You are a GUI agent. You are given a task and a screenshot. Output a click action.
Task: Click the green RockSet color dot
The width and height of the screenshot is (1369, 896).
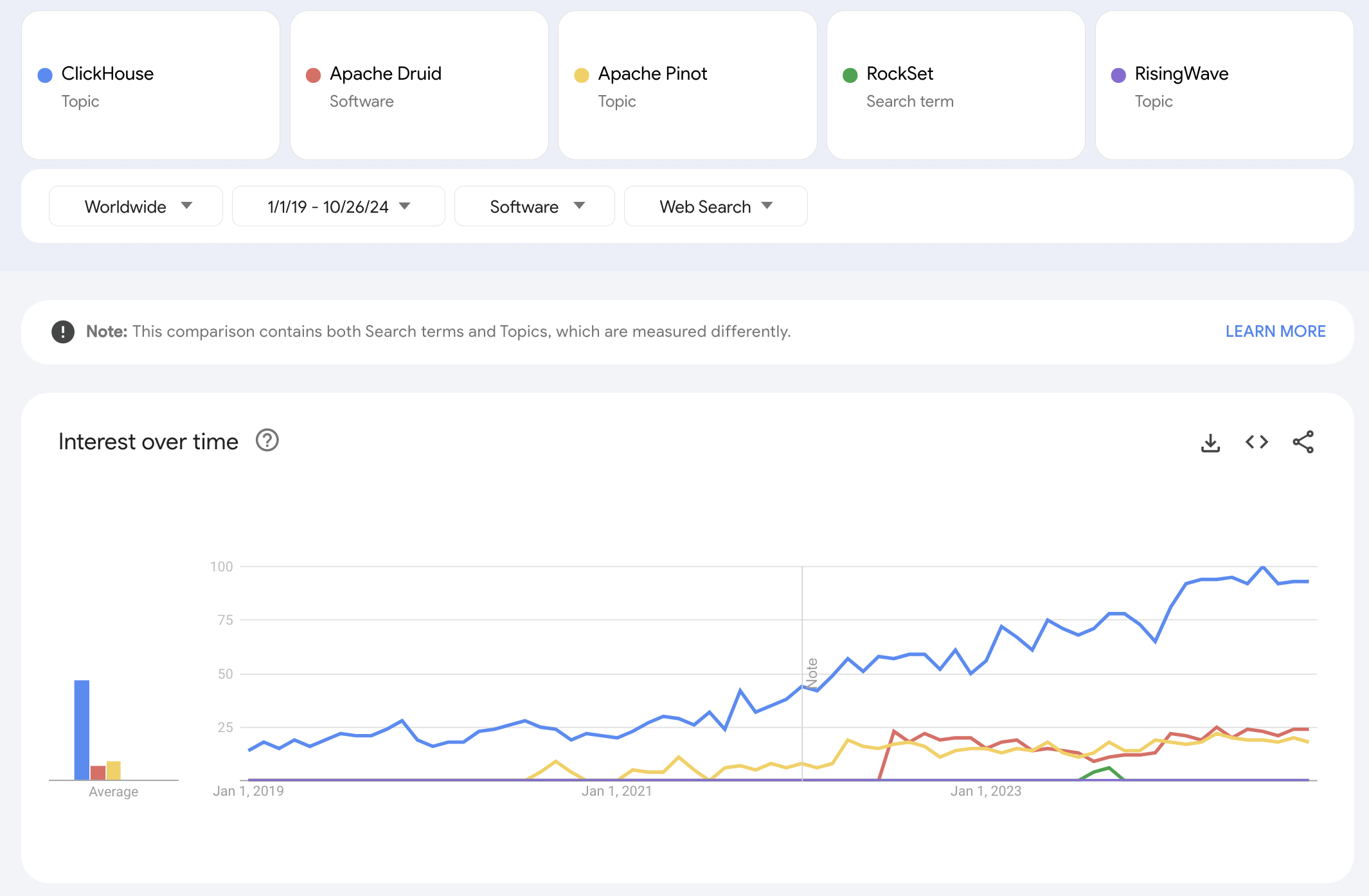(x=850, y=75)
